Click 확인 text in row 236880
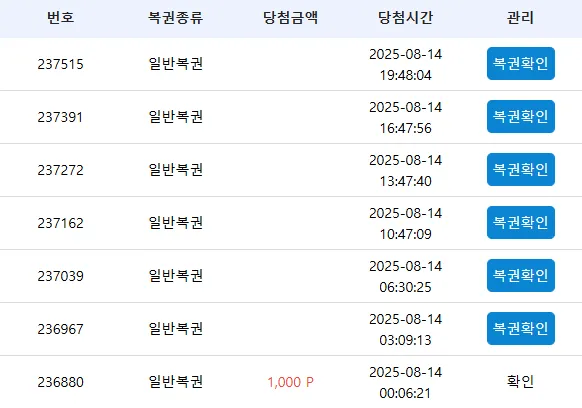 coord(520,382)
